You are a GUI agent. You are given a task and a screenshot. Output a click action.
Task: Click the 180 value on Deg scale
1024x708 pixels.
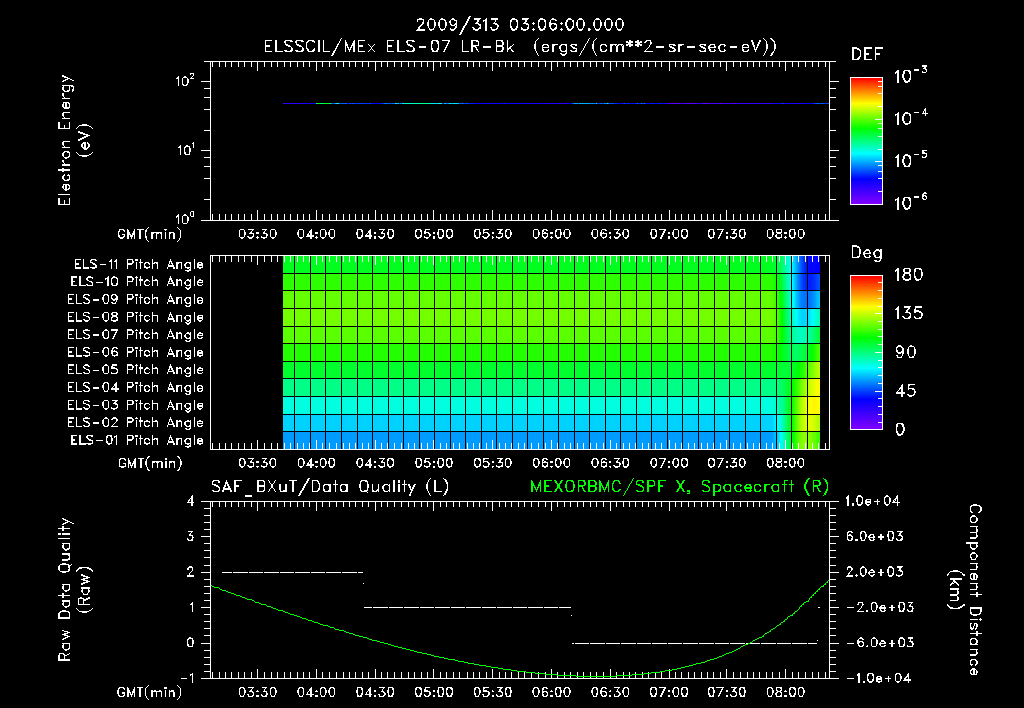pyautogui.click(x=908, y=275)
